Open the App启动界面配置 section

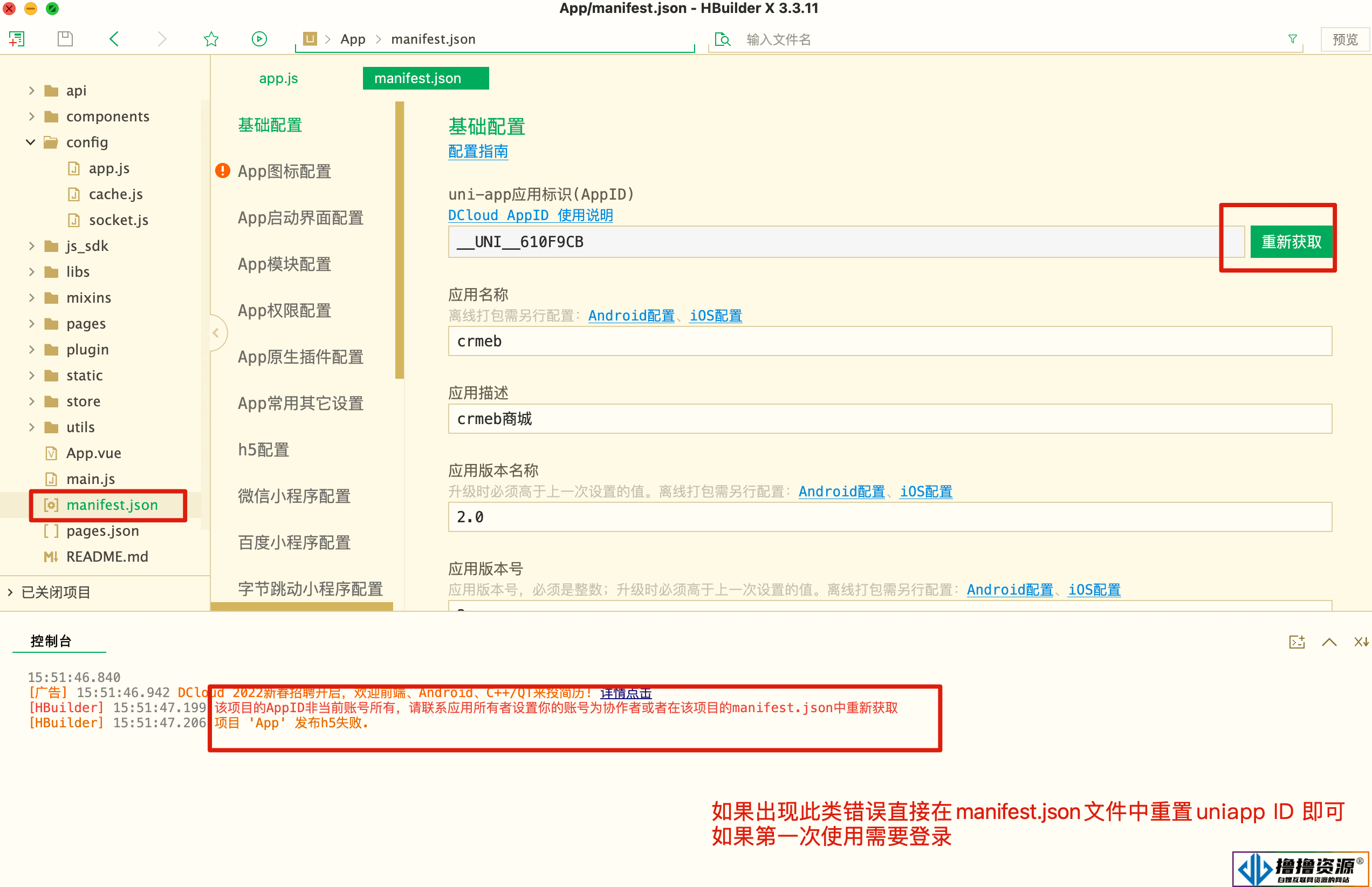click(x=300, y=219)
